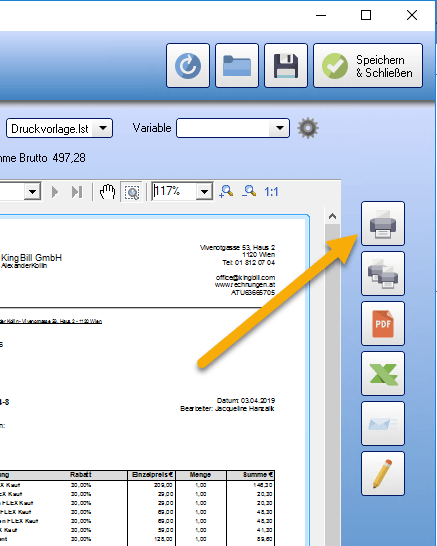
Task: Open settings via the gear icon
Action: [x=308, y=128]
